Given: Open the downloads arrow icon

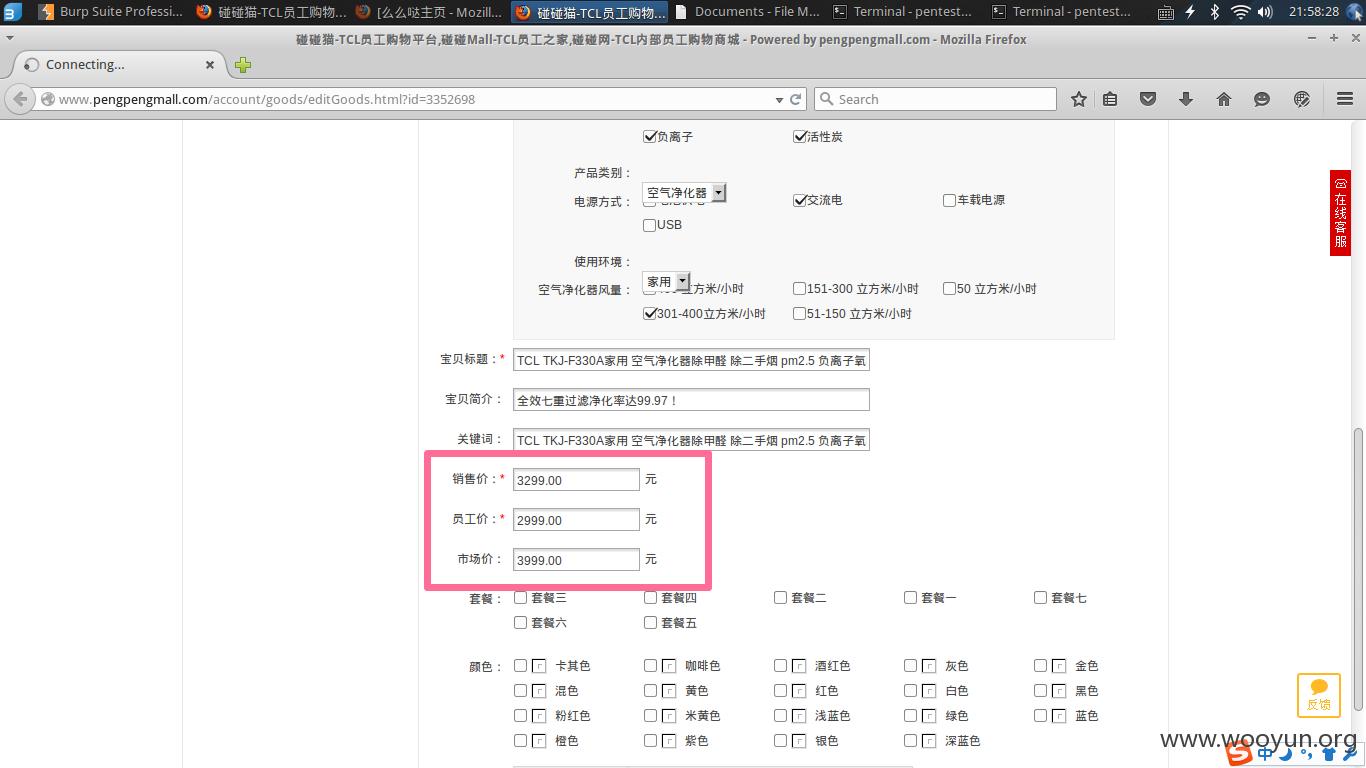Looking at the screenshot, I should coord(1186,99).
